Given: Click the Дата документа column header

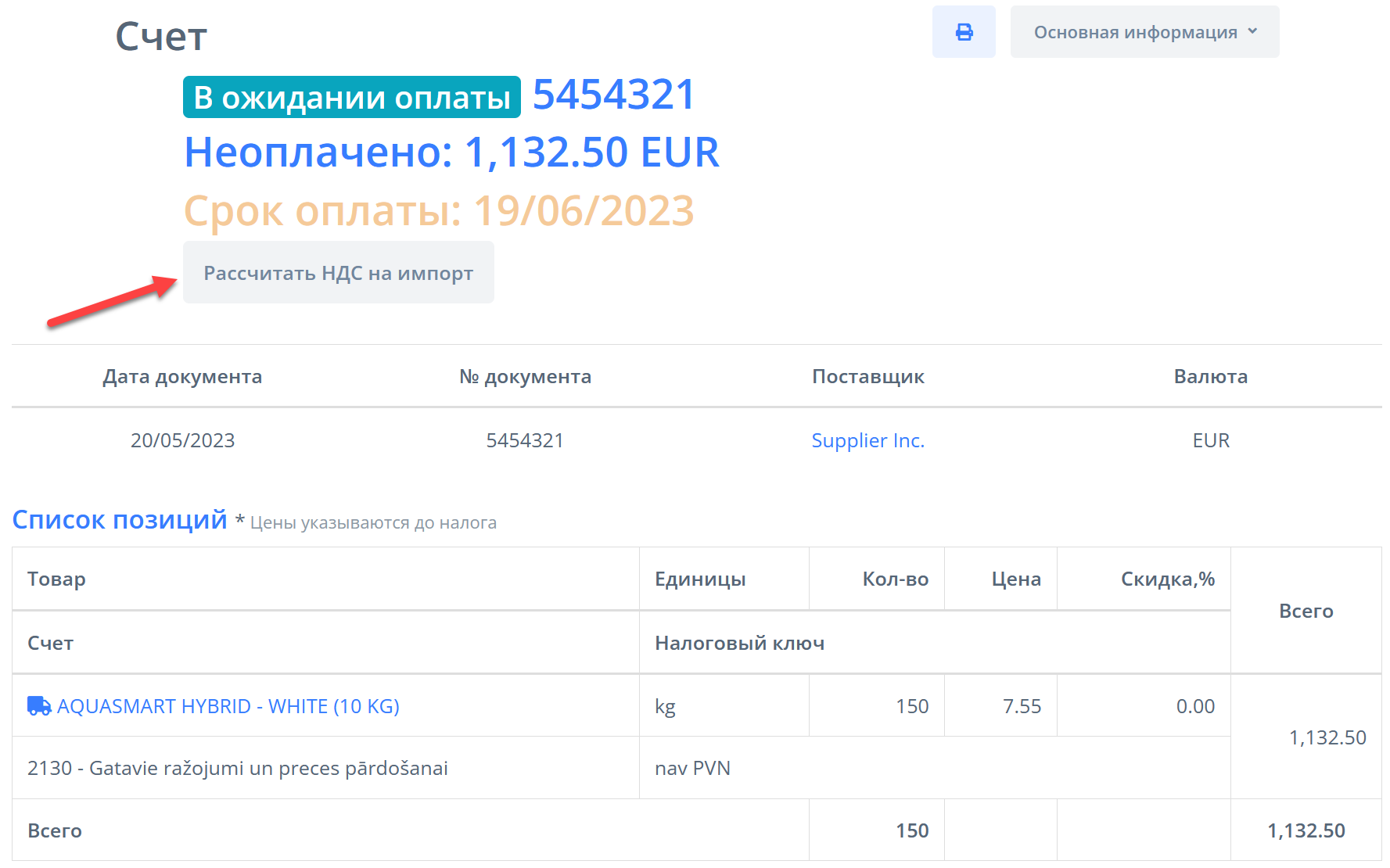Looking at the screenshot, I should [x=182, y=377].
